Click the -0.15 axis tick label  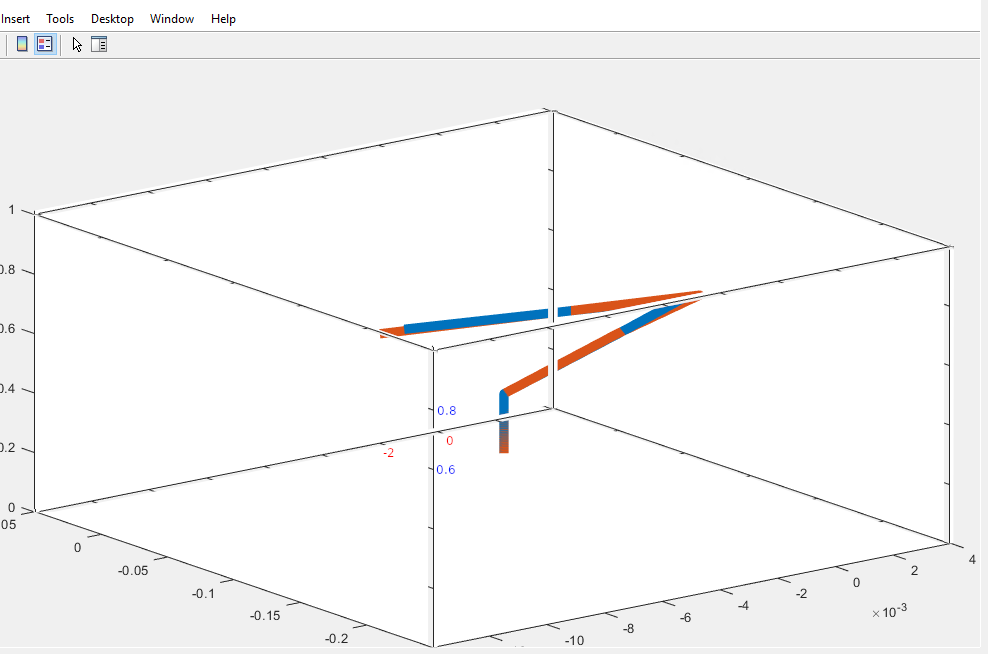click(x=267, y=616)
